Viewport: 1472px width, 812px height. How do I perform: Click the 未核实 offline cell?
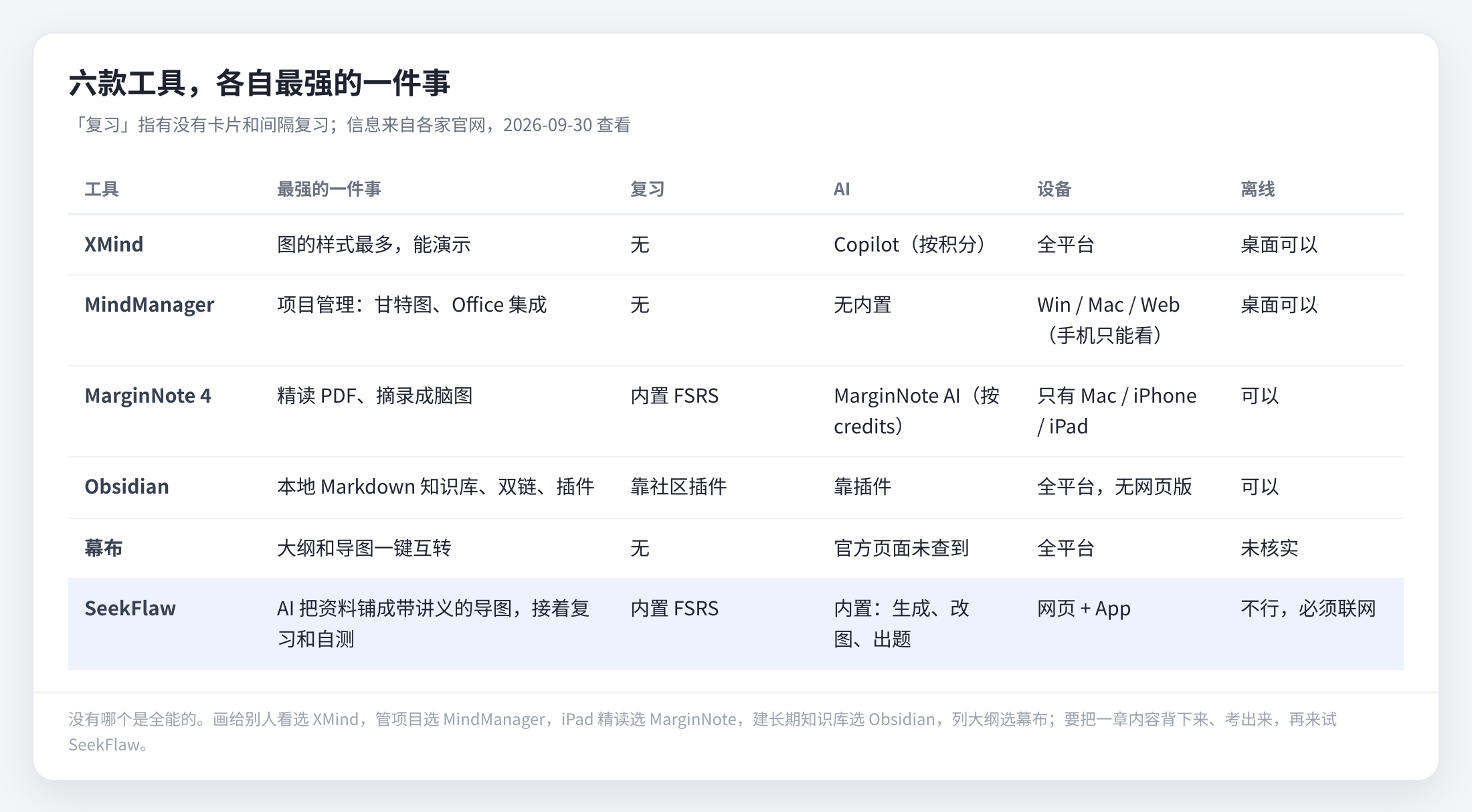[x=1269, y=548]
